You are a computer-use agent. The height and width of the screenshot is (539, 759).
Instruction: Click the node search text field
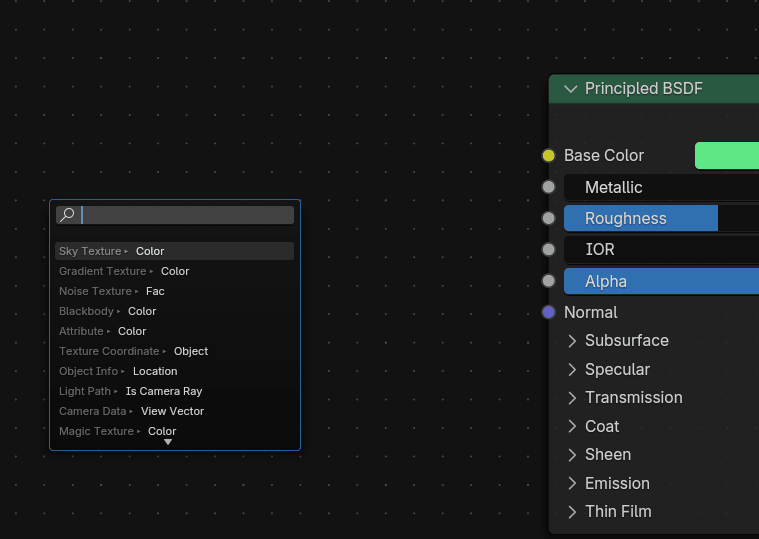click(186, 215)
